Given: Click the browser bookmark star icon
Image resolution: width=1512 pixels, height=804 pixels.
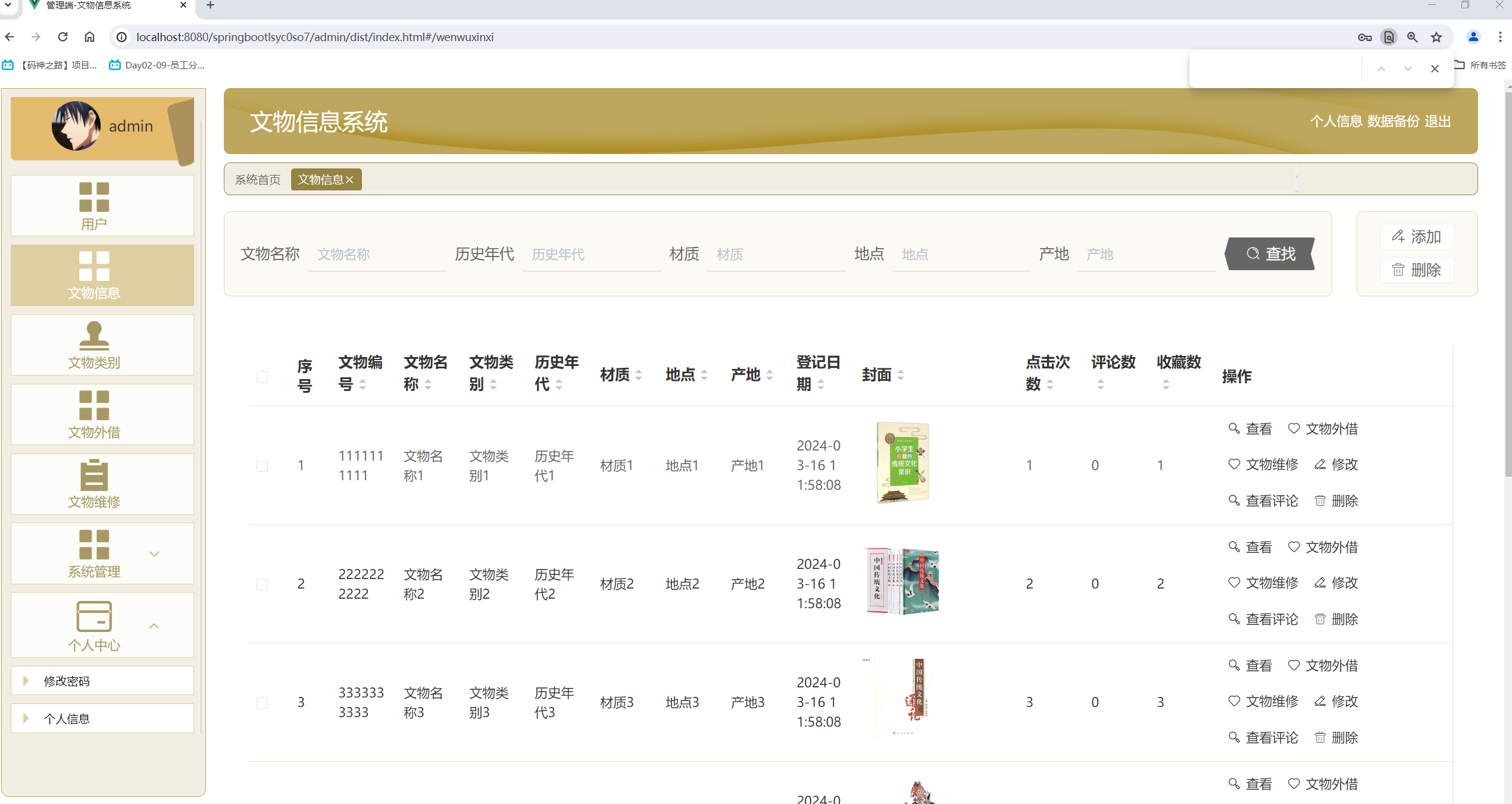Looking at the screenshot, I should click(1436, 37).
